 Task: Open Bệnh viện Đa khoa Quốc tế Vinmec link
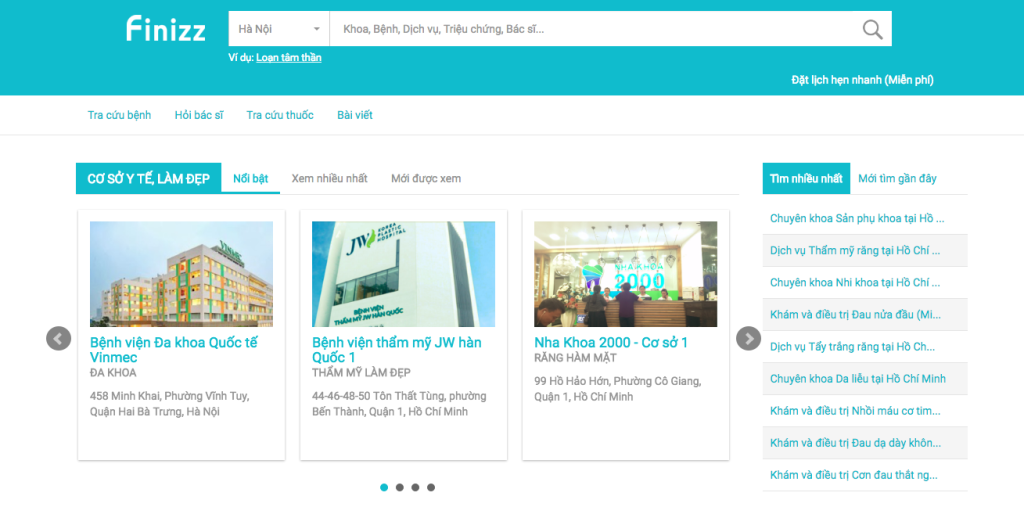[174, 350]
